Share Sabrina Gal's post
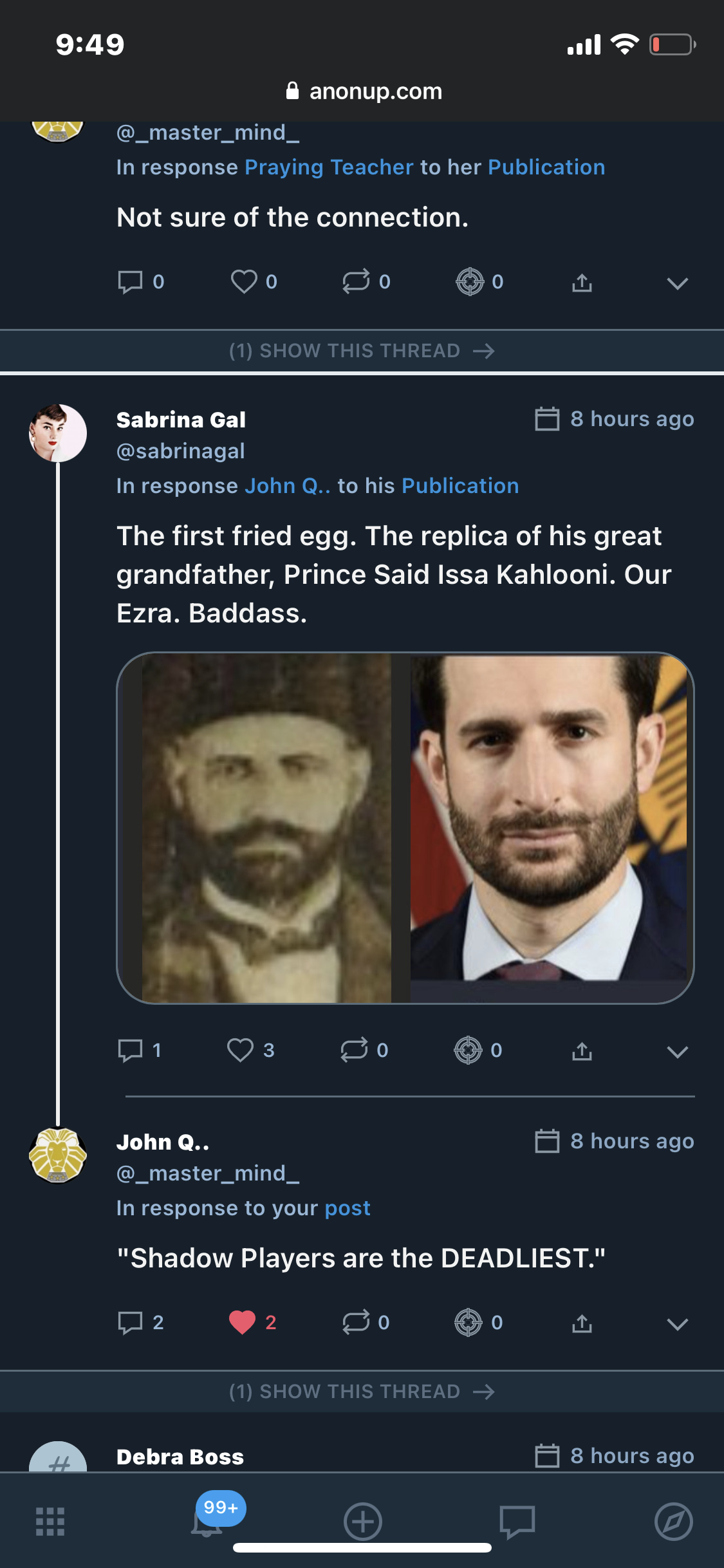The height and width of the screenshot is (1568, 724). (582, 1051)
